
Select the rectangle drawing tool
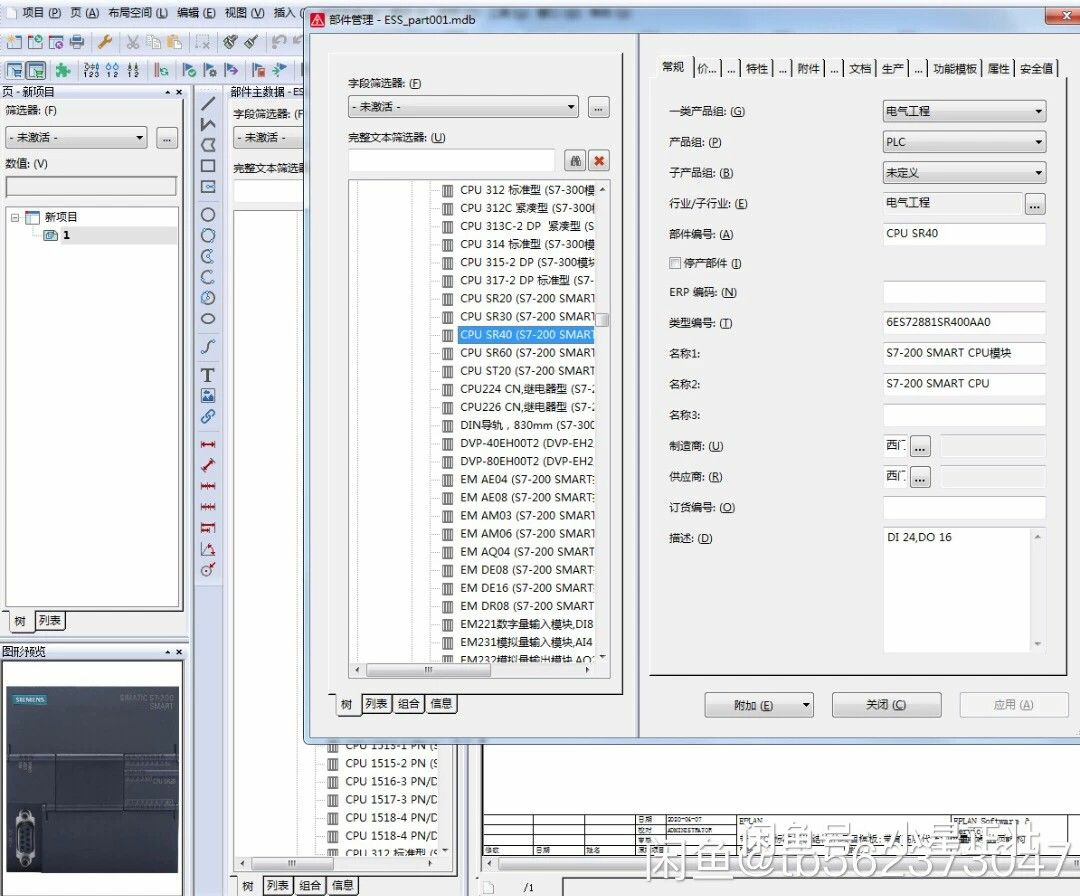[207, 166]
